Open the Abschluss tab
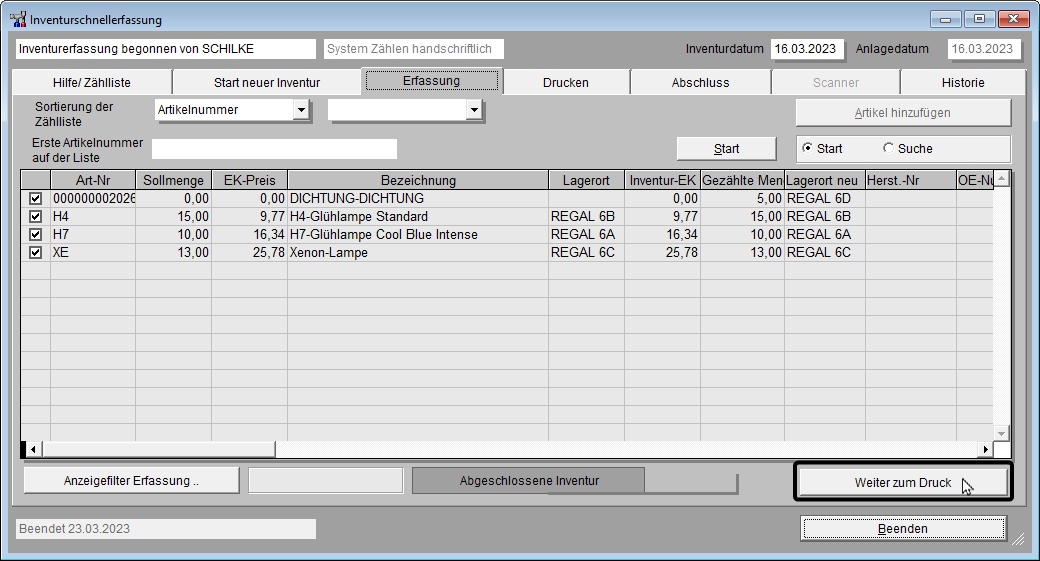The width and height of the screenshot is (1040, 561). click(700, 82)
